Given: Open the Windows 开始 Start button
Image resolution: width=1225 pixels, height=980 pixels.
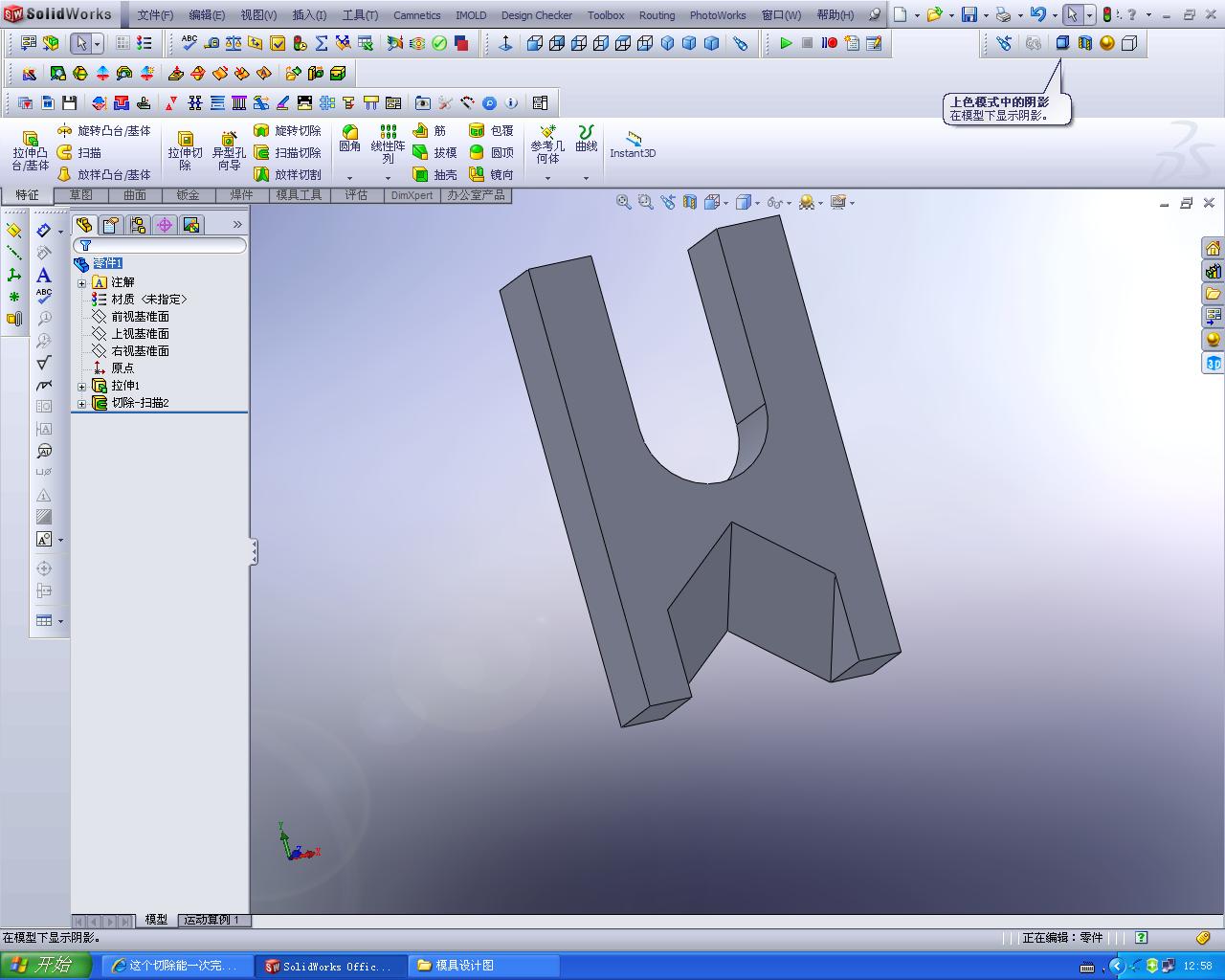Looking at the screenshot, I should 46,966.
